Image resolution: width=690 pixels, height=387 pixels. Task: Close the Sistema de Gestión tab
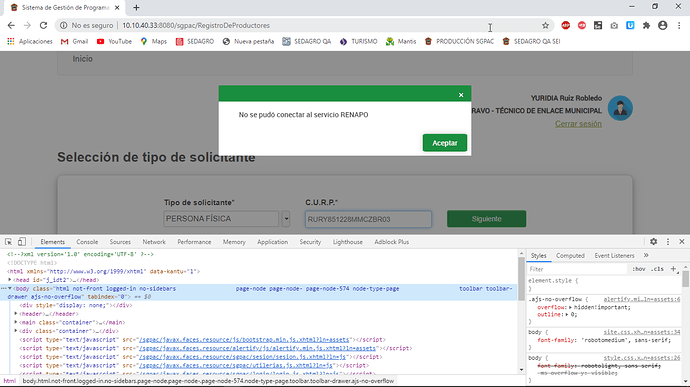(x=117, y=7)
